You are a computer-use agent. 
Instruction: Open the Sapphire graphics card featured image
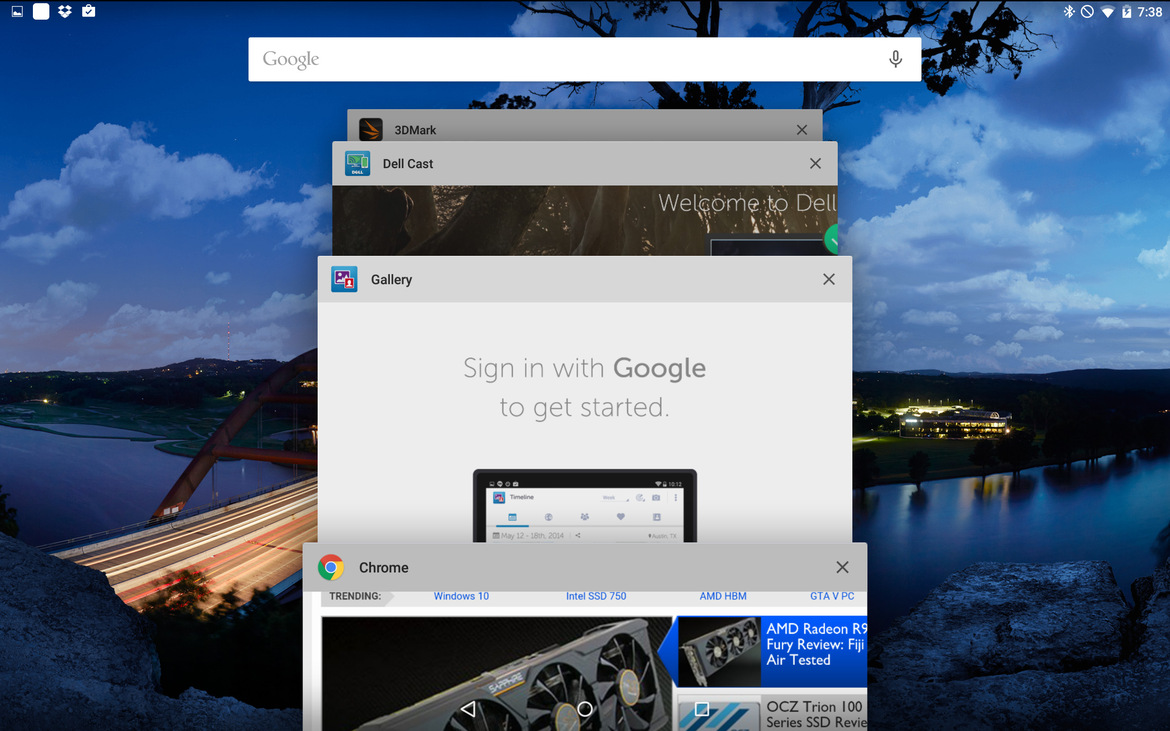[x=497, y=674]
